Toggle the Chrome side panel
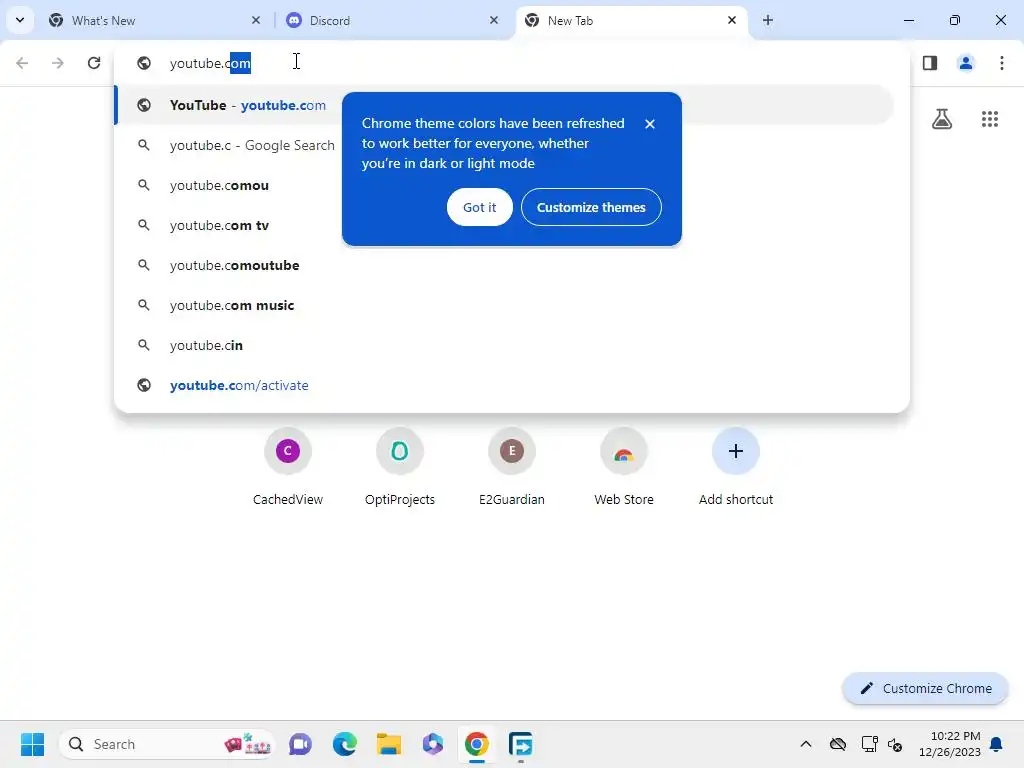Image resolution: width=1024 pixels, height=768 pixels. (929, 63)
